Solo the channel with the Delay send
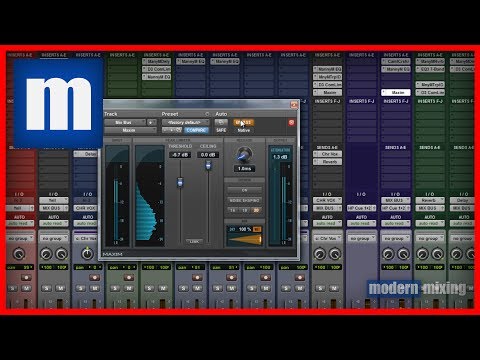 pyautogui.click(x=81, y=288)
